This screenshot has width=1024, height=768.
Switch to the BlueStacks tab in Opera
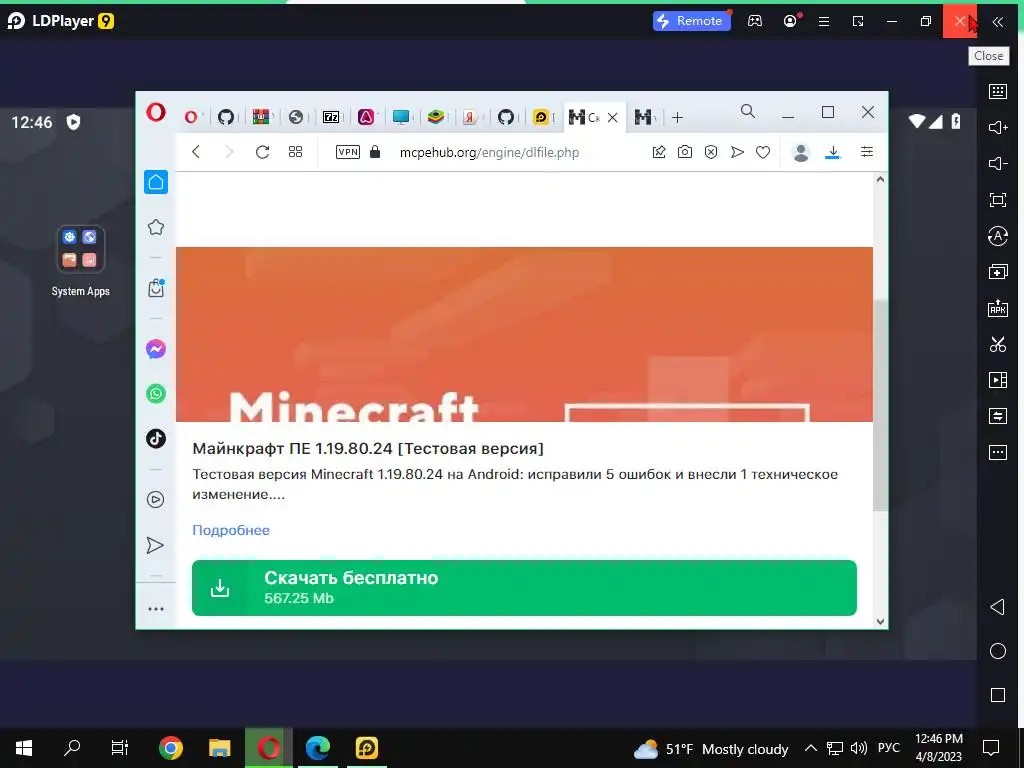click(x=436, y=117)
